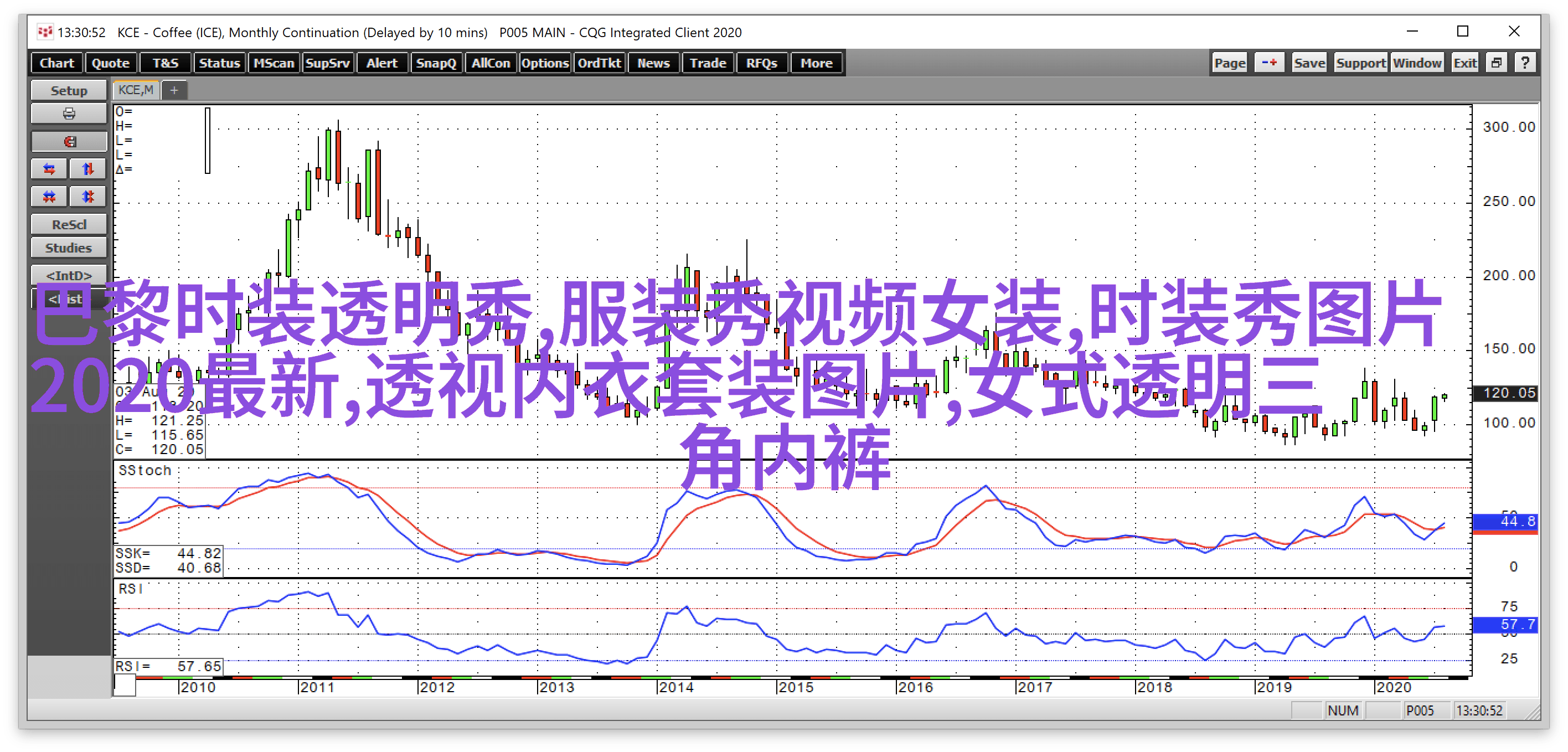Click the NUM status bar indicator
Viewport: 1568px width, 752px height.
coord(1342,710)
